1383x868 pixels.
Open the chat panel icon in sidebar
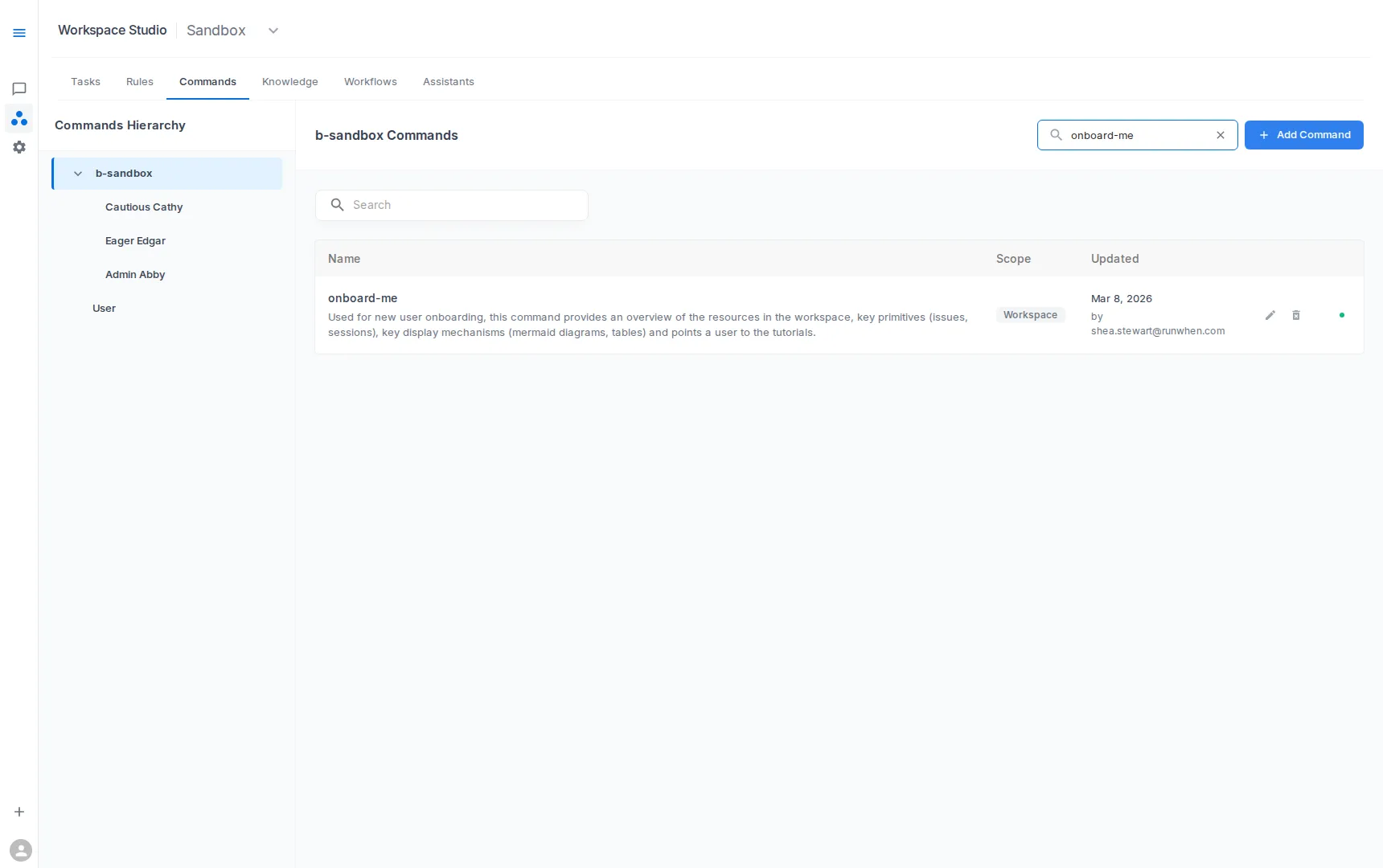[x=19, y=88]
